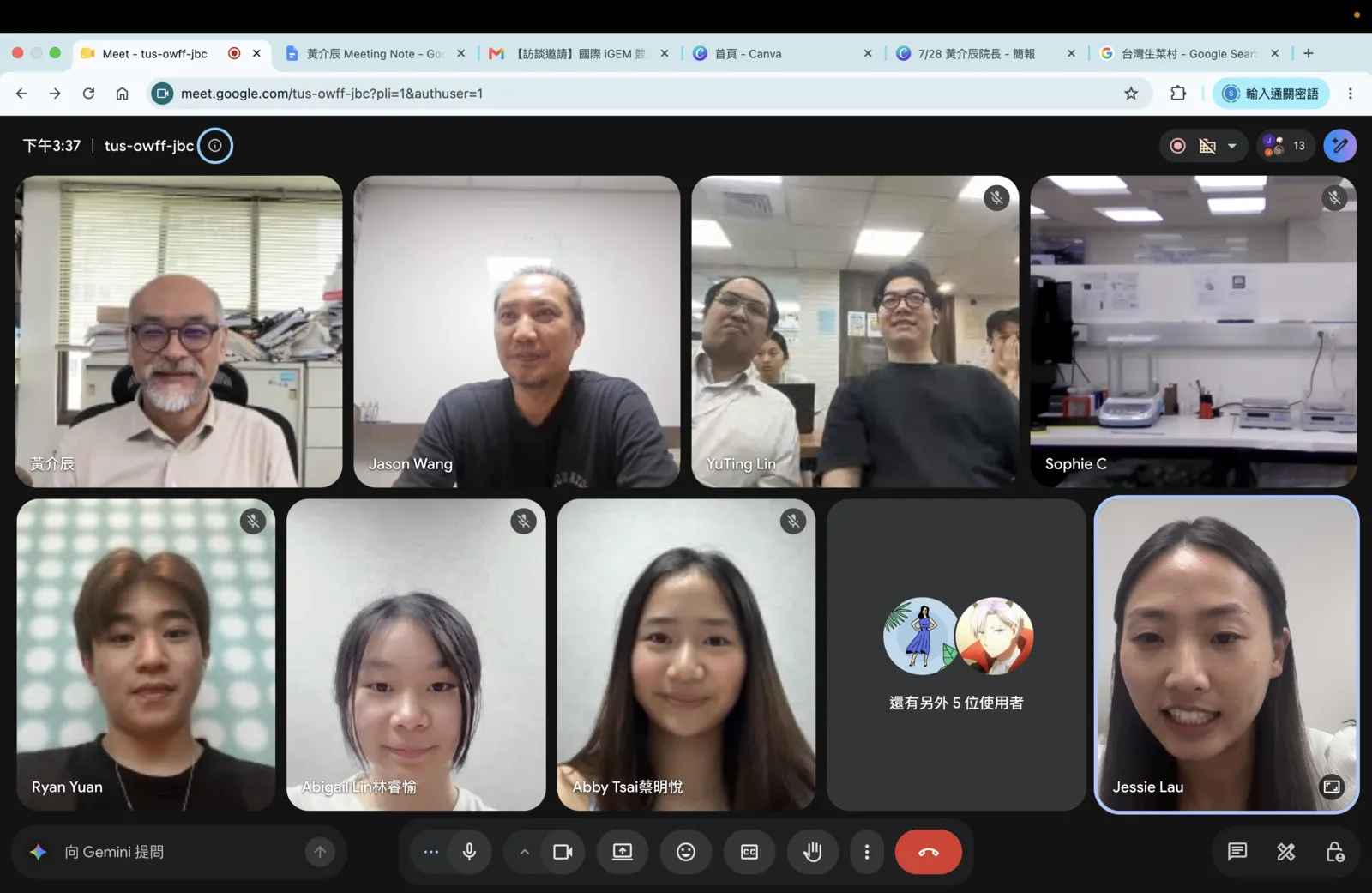Viewport: 1372px width, 893px height.
Task: Open the activities panel icon
Action: [1286, 852]
